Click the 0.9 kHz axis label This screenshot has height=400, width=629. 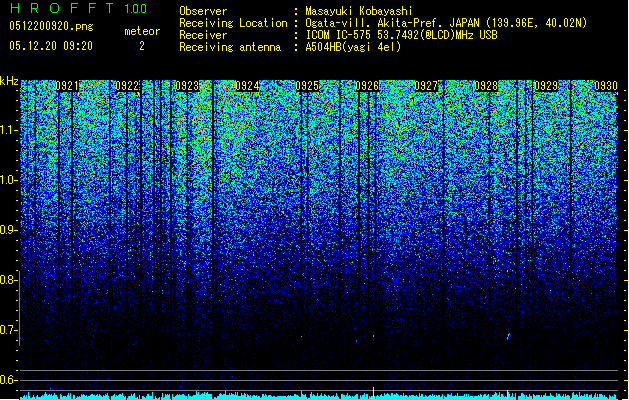click(9, 230)
